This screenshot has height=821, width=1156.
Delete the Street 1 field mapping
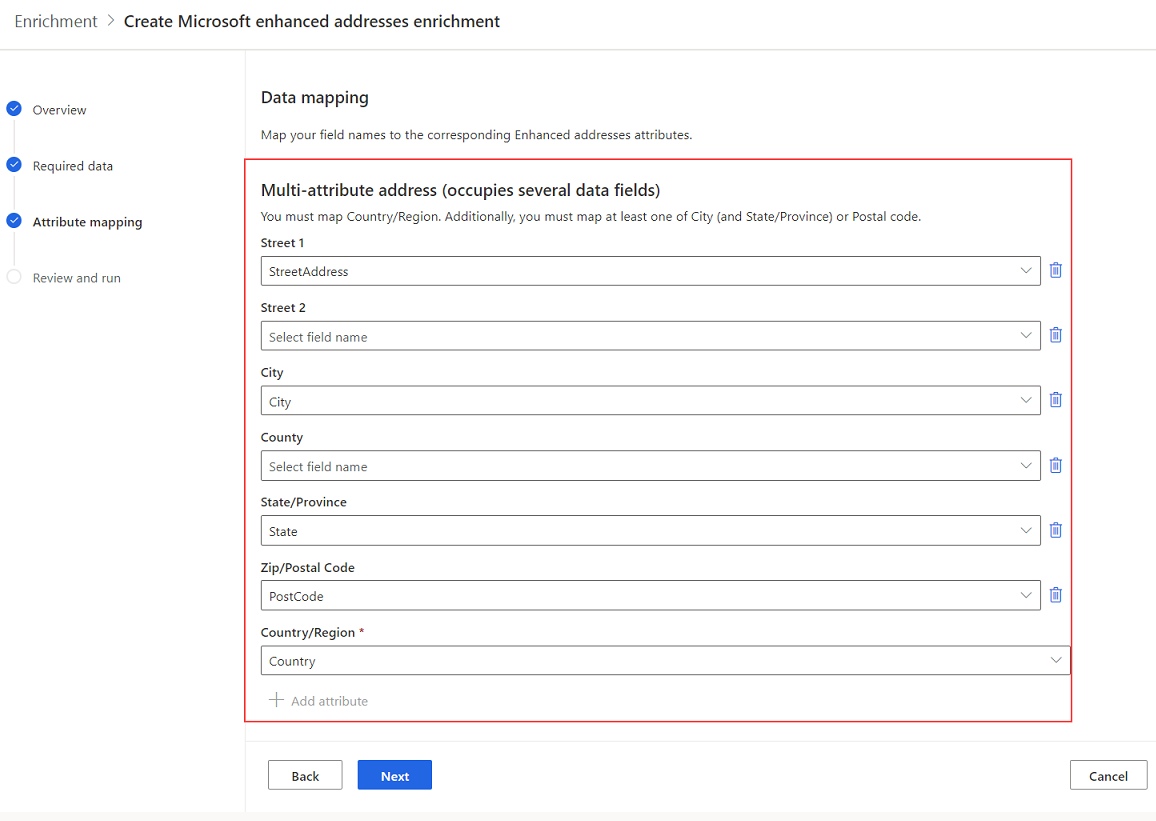click(x=1055, y=270)
